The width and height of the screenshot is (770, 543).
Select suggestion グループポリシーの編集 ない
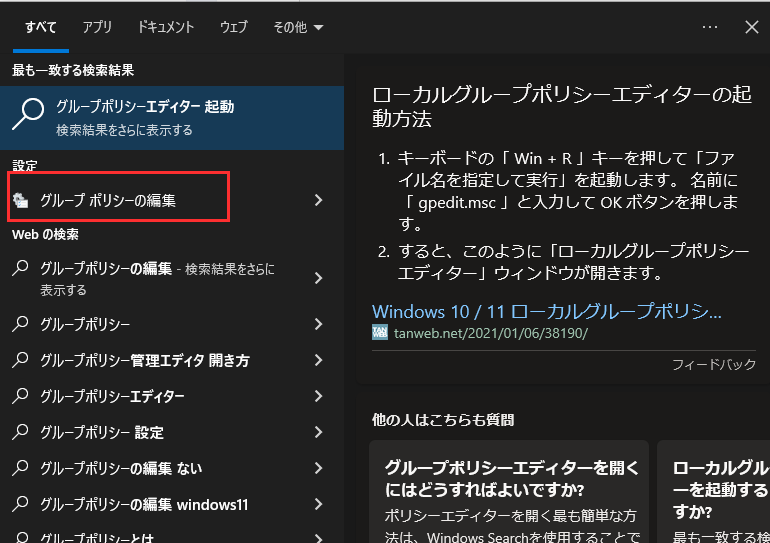coord(172,468)
